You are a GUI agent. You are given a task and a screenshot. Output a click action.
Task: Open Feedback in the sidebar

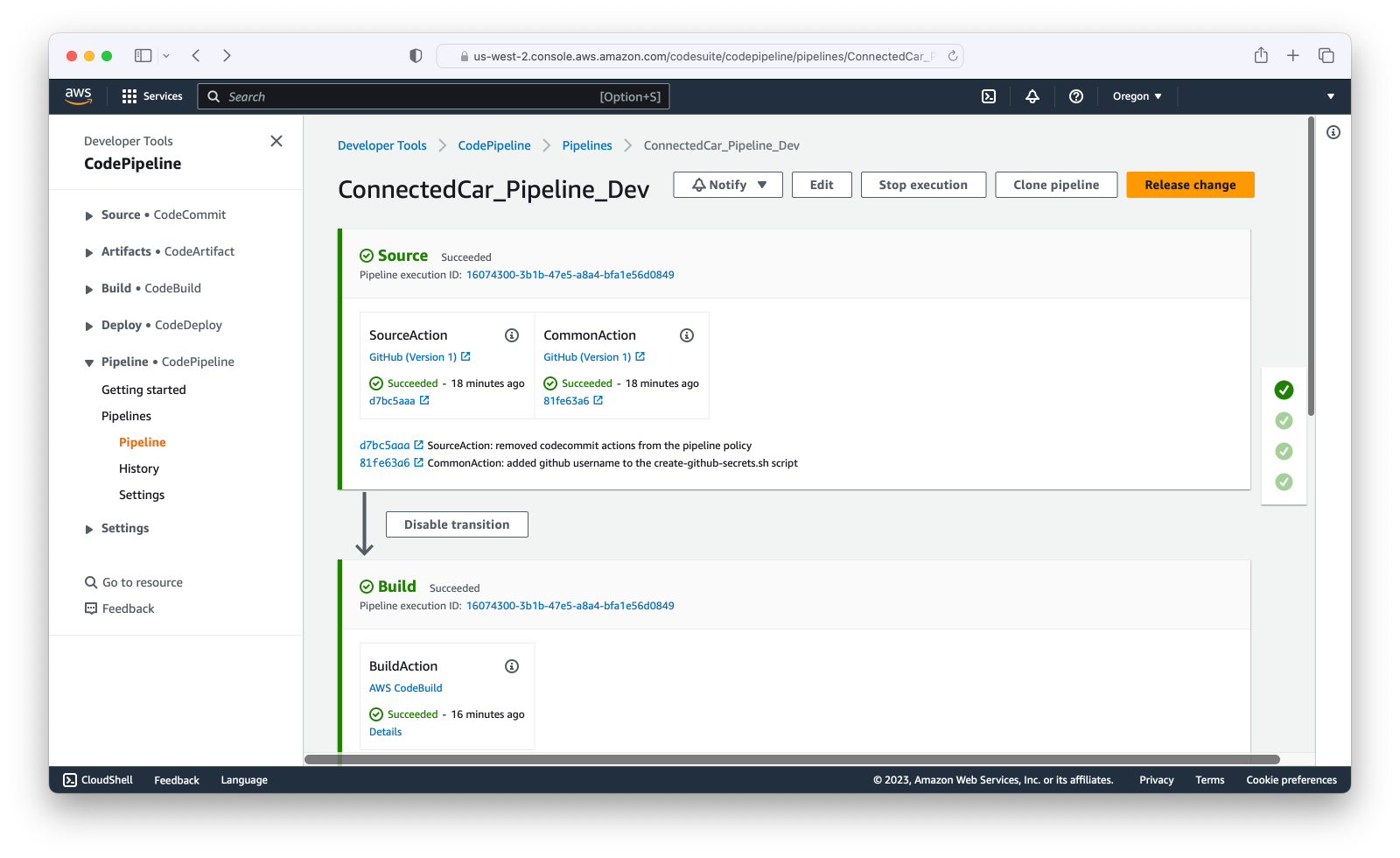click(119, 608)
